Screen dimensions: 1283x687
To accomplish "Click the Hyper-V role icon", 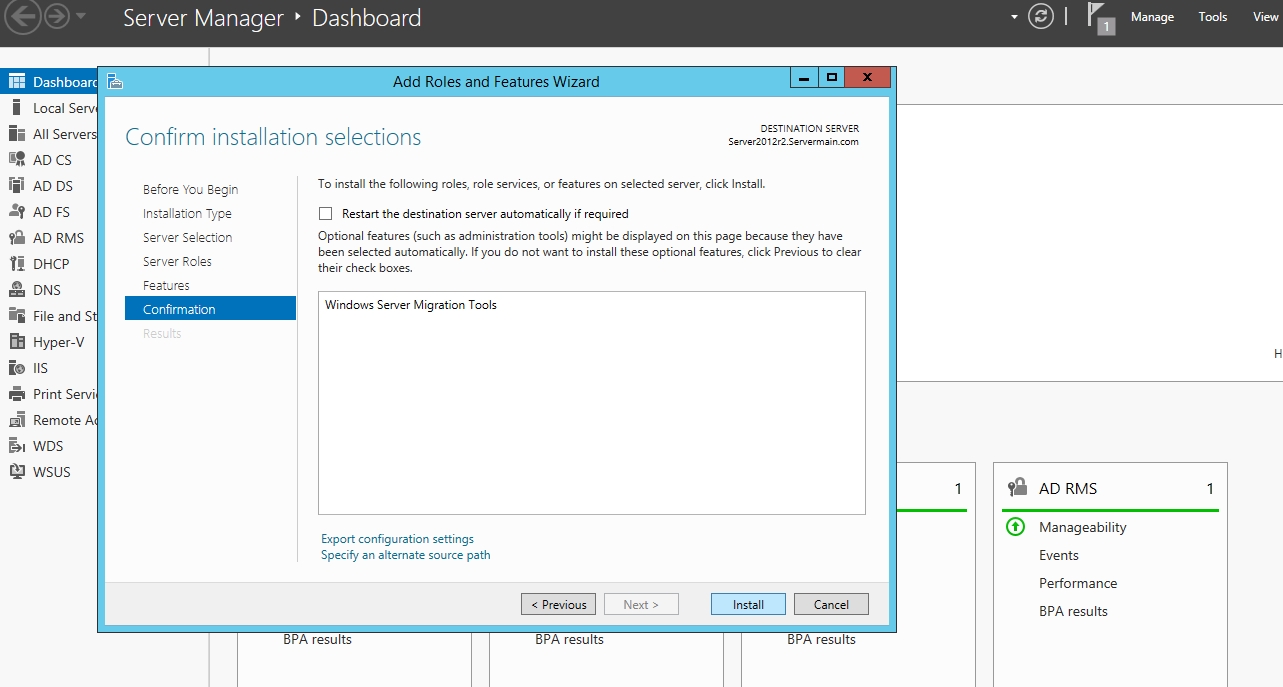I will click(x=17, y=342).
